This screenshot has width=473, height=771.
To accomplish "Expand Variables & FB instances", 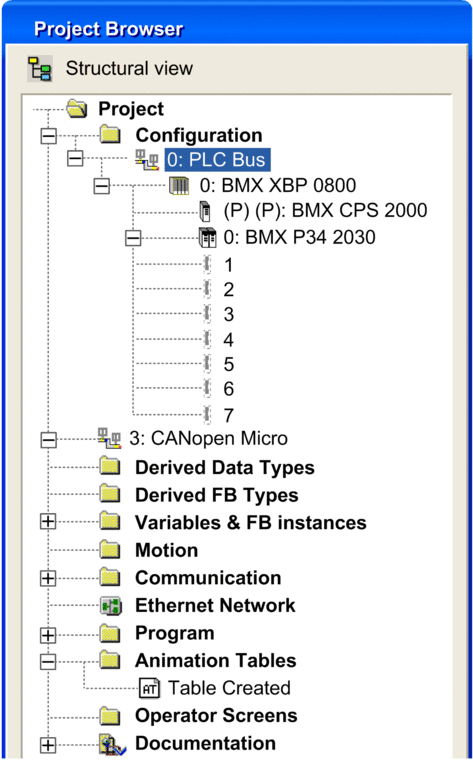I will pos(48,521).
